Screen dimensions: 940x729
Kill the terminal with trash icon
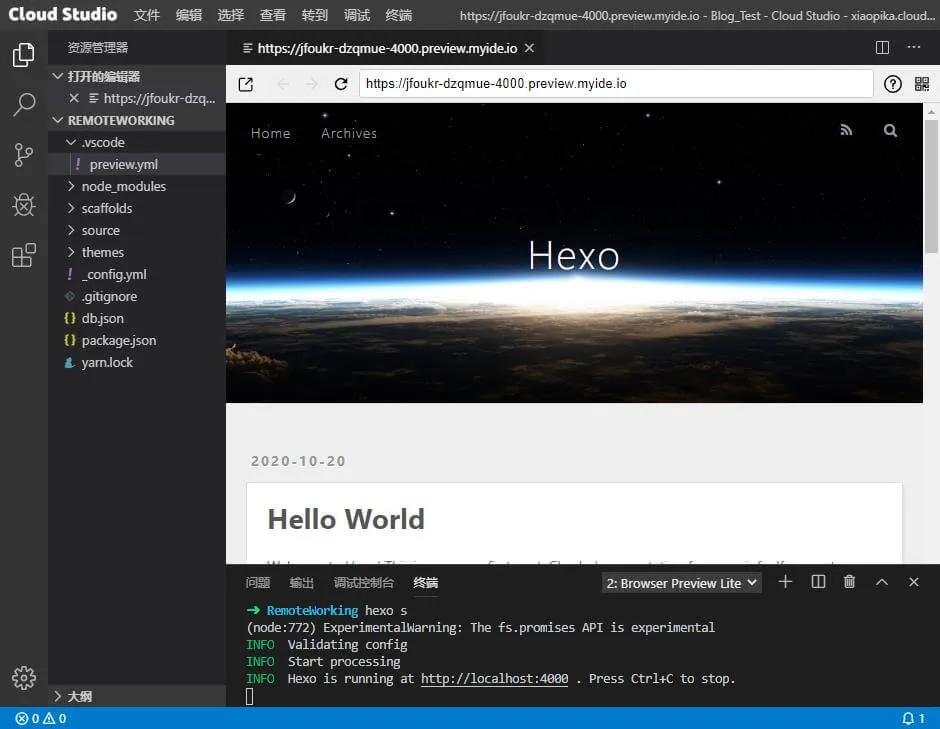[849, 582]
